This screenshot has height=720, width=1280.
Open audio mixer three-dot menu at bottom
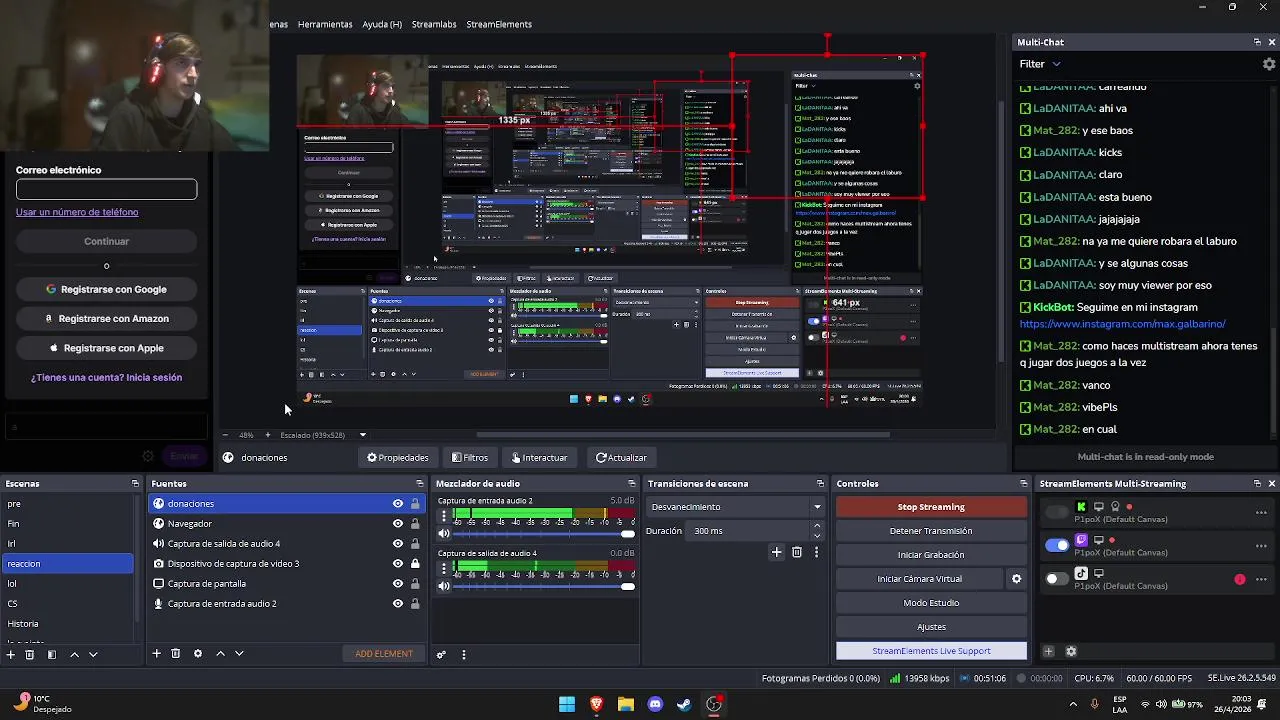pos(463,655)
